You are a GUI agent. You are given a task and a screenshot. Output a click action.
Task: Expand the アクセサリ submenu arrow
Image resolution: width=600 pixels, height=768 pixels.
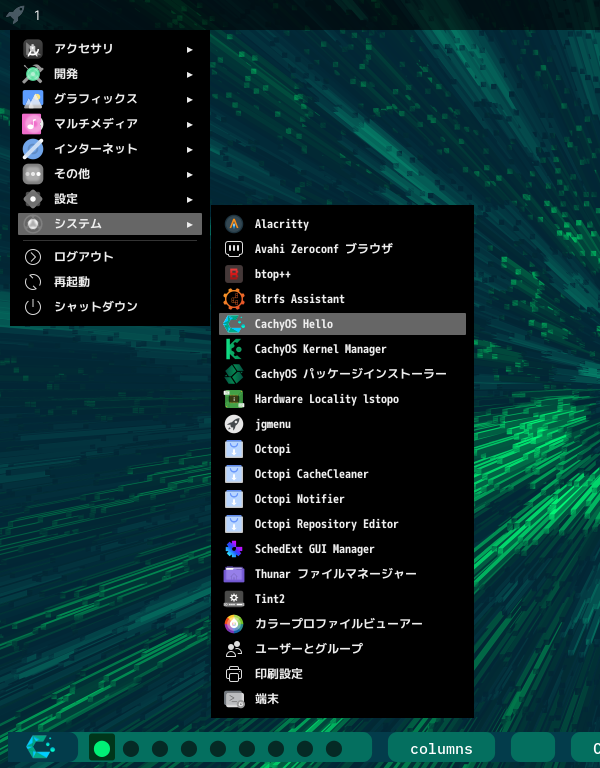(190, 49)
